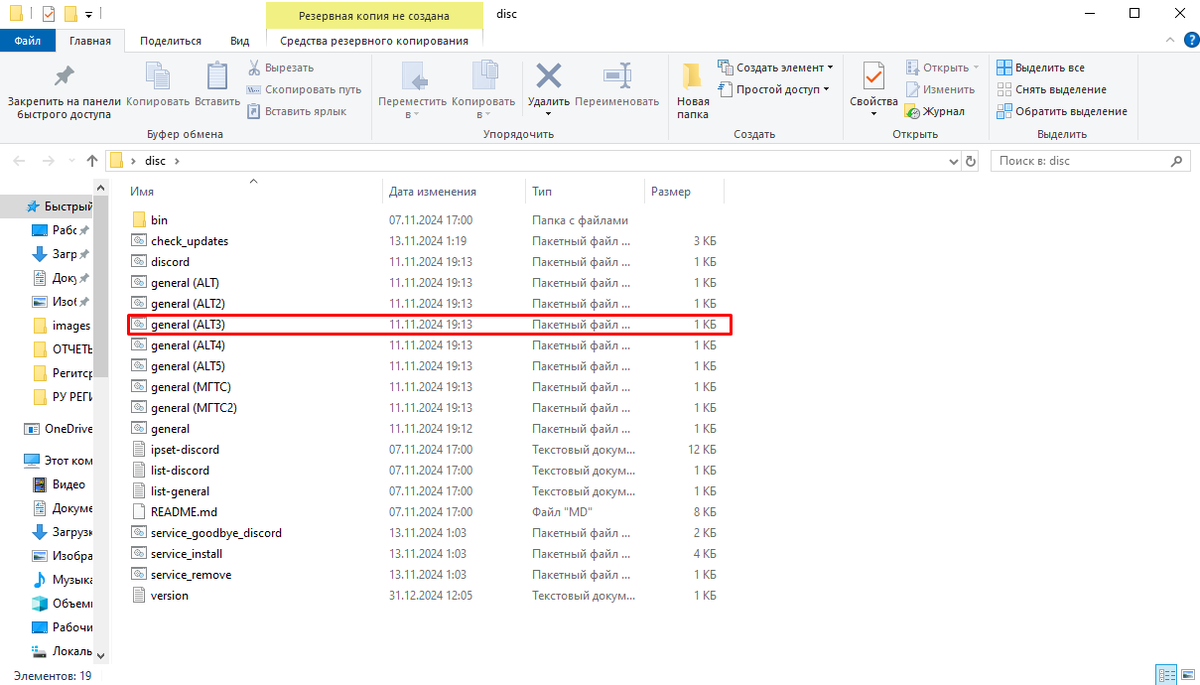This screenshot has width=1200, height=685.
Task: Sort by Размер column header
Action: (684, 191)
